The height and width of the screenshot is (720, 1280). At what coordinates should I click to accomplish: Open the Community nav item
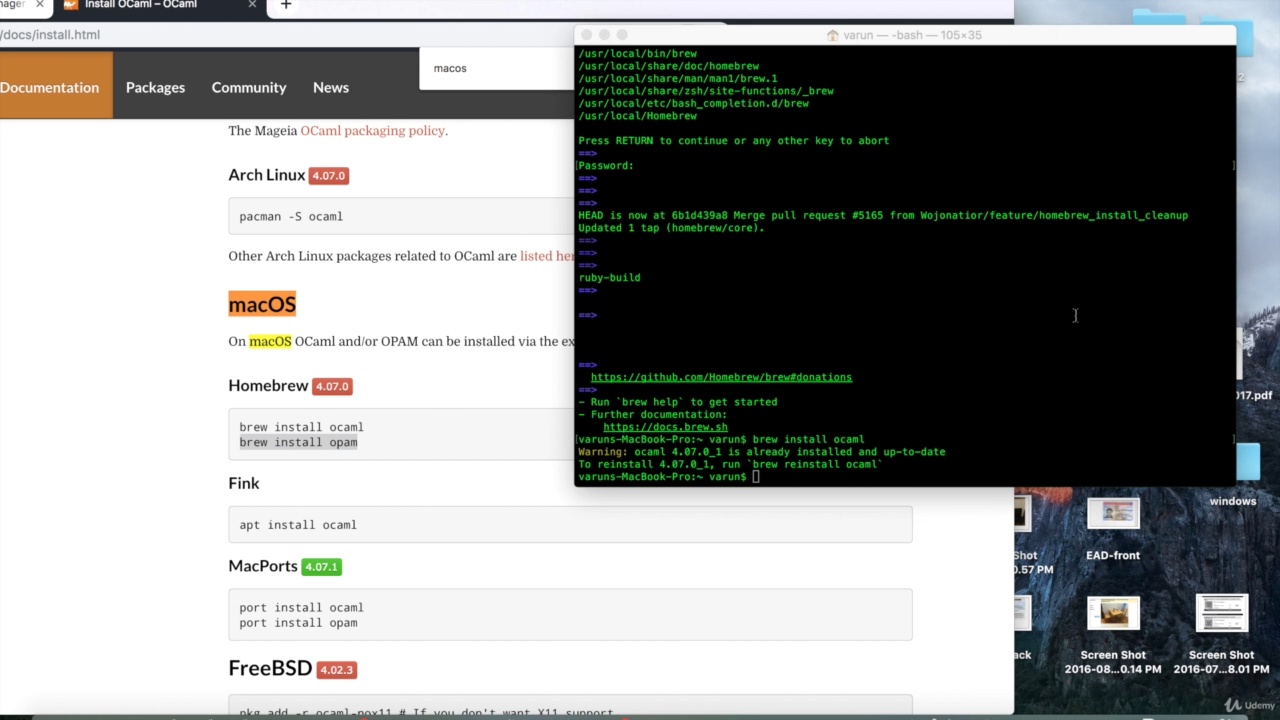(x=249, y=88)
